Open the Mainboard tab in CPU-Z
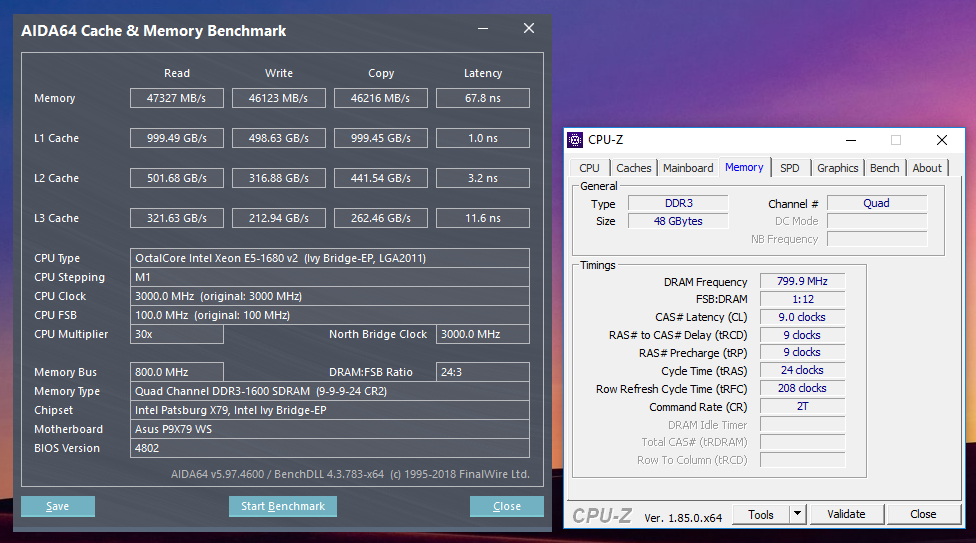This screenshot has height=543, width=976. pos(688,168)
